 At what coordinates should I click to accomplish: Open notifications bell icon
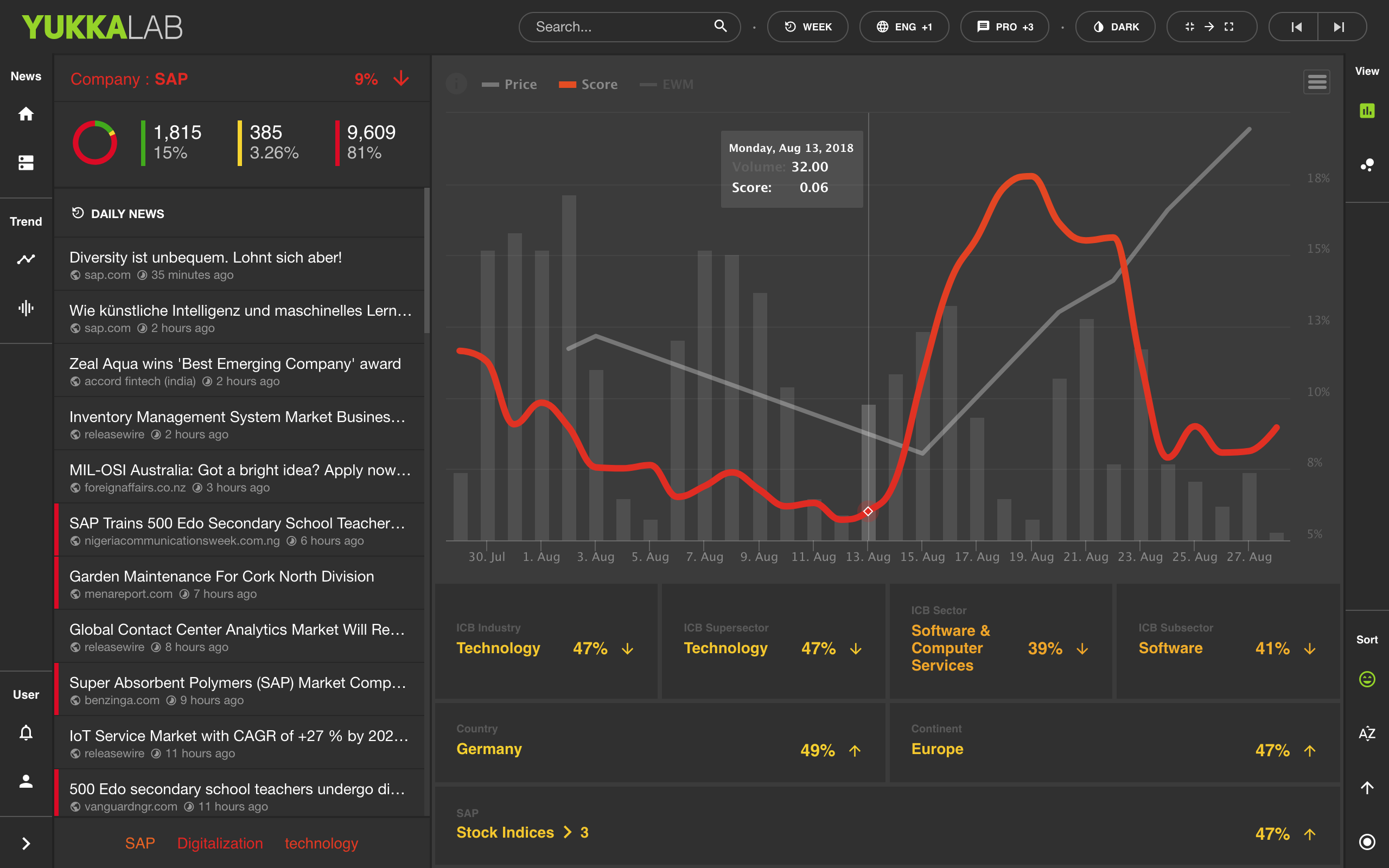pyautogui.click(x=26, y=732)
